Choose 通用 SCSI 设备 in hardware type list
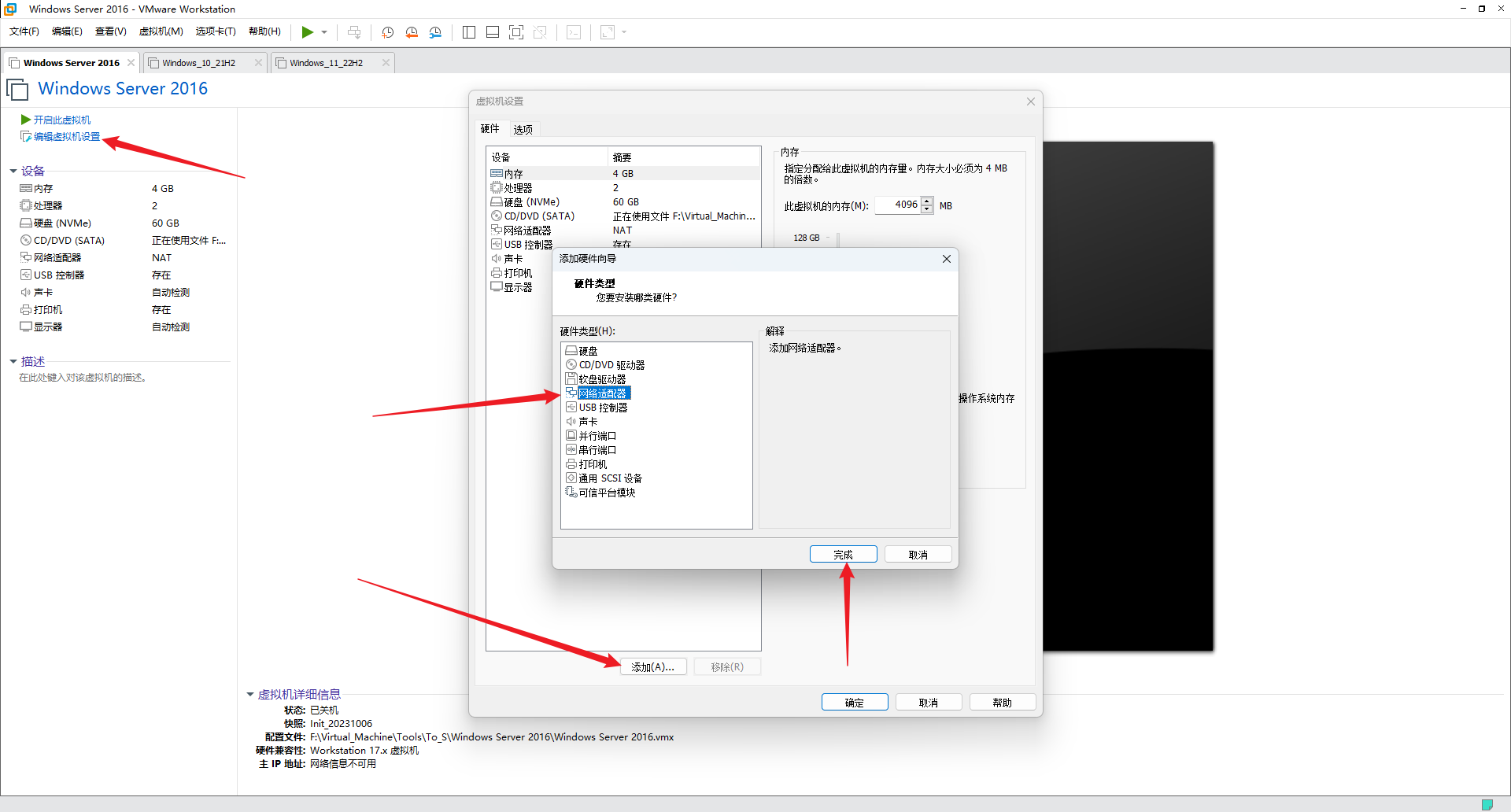Image resolution: width=1511 pixels, height=812 pixels. (604, 478)
